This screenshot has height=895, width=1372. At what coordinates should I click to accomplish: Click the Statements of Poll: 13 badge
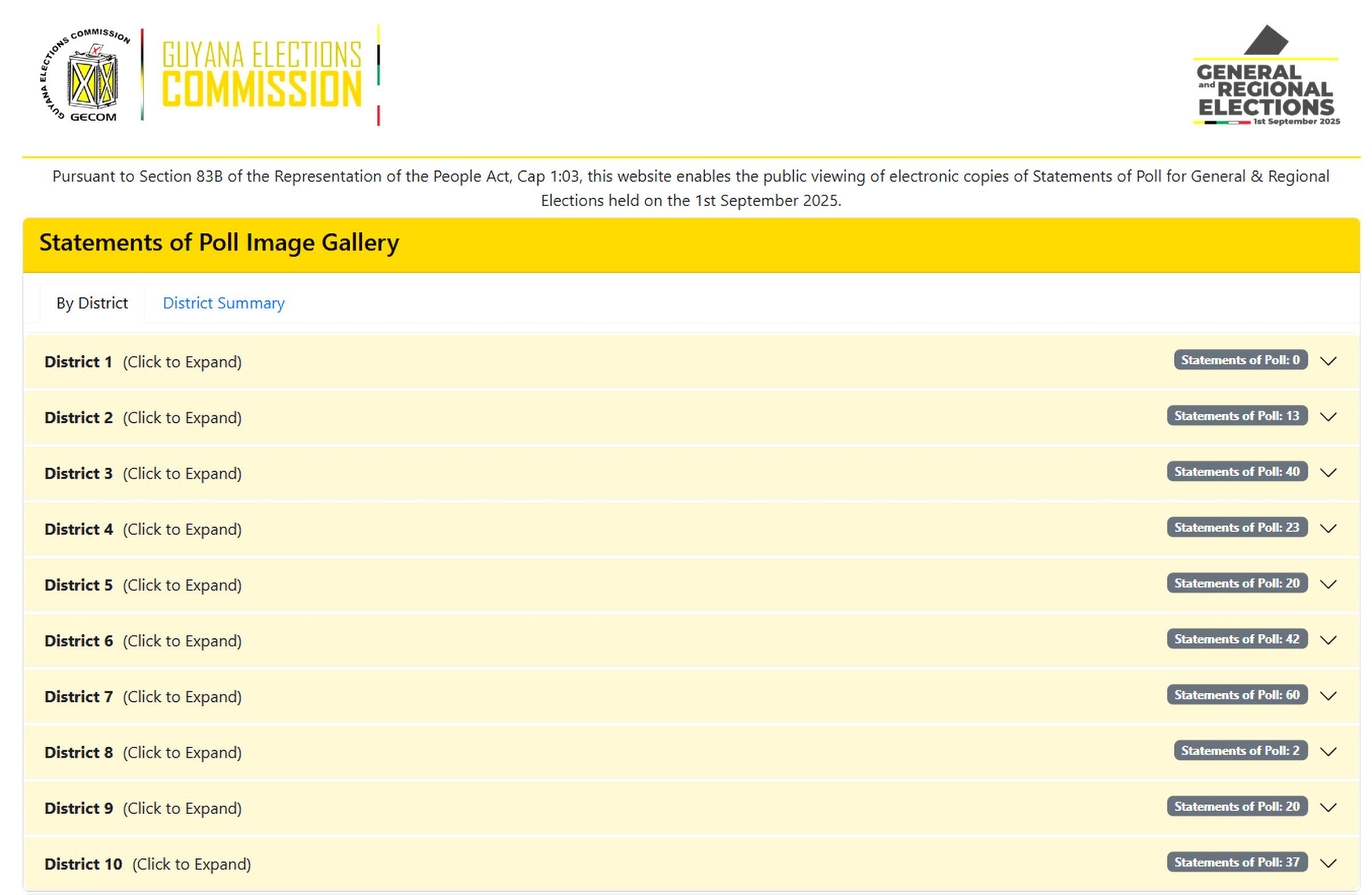1237,416
